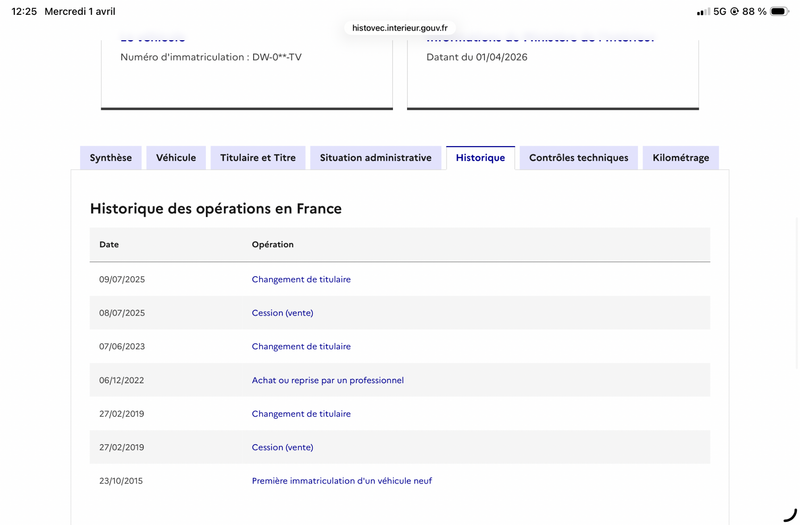Screen dimensions: 800x525
Task: Open Cession (vente) from 27/02/2019
Action: tap(282, 447)
